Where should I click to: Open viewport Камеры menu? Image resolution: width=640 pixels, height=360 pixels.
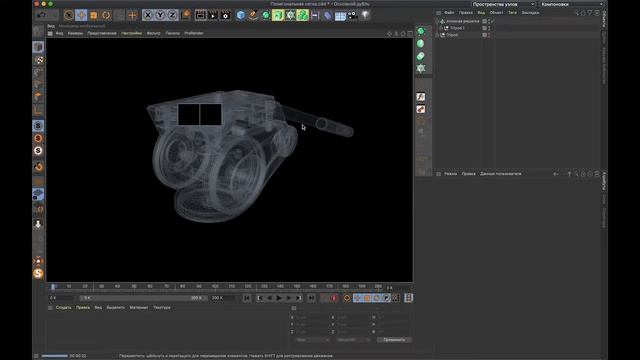coord(75,33)
